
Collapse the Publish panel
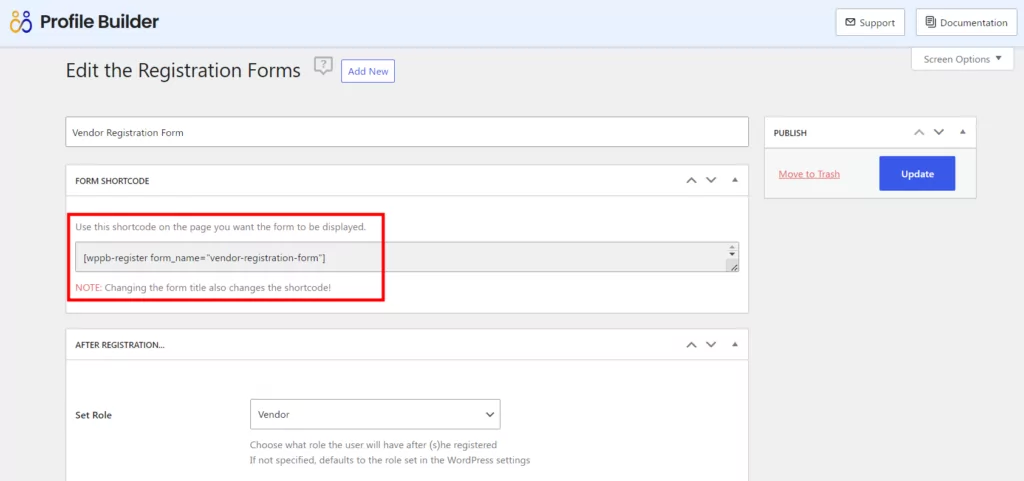(963, 132)
